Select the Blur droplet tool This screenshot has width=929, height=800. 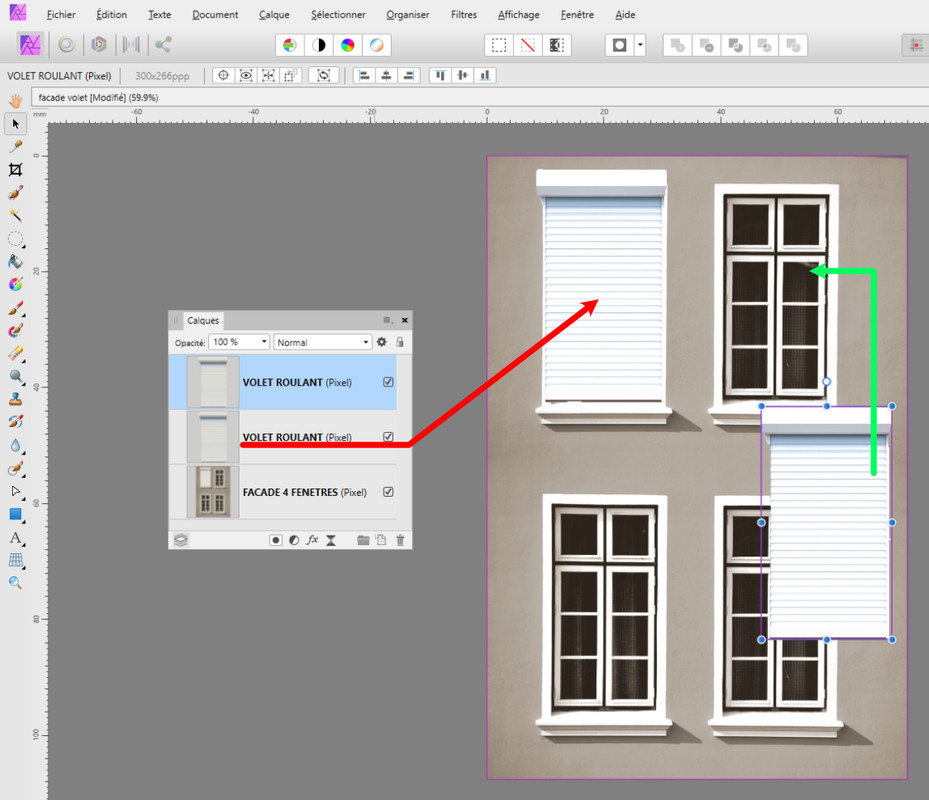(15, 445)
